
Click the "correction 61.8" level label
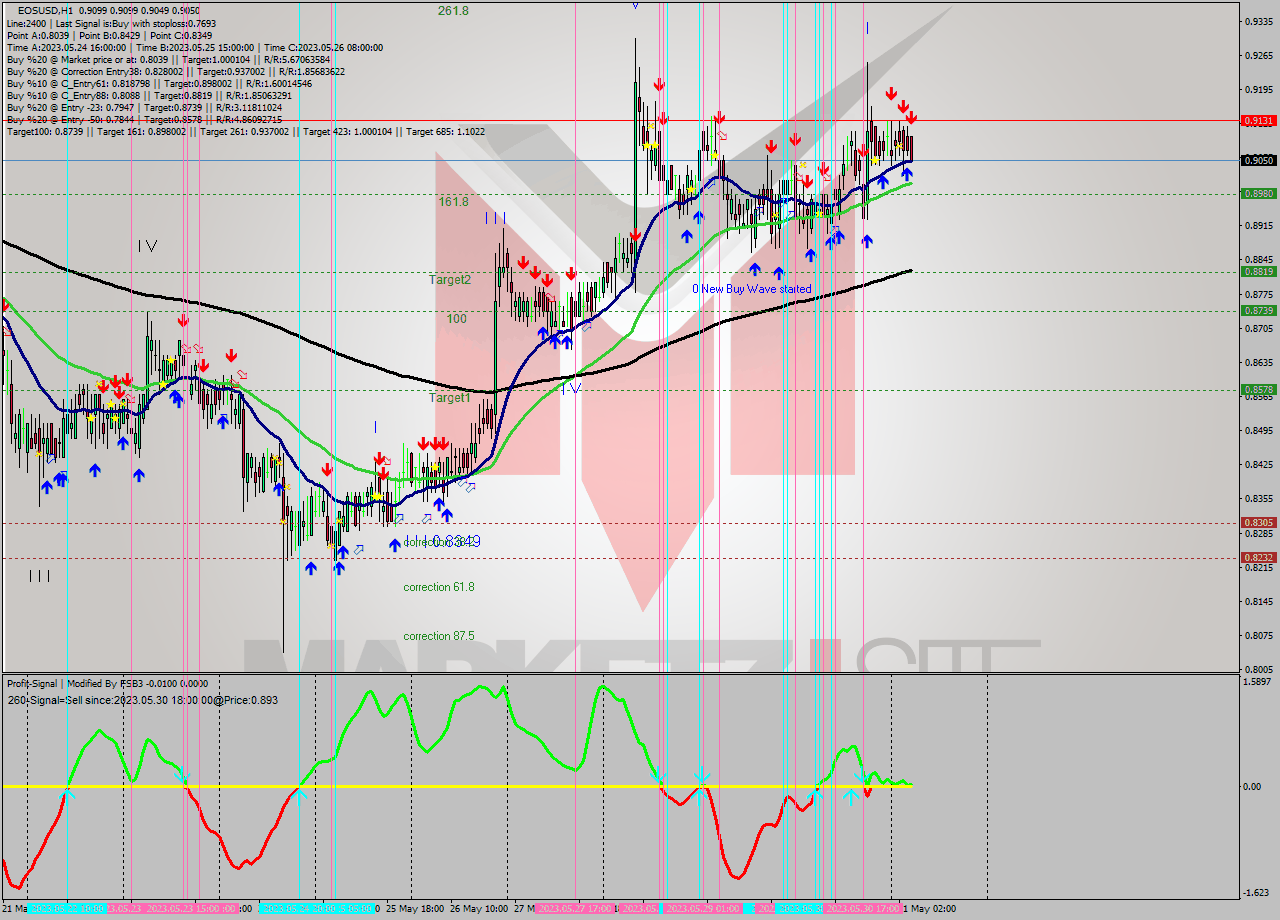[x=437, y=587]
